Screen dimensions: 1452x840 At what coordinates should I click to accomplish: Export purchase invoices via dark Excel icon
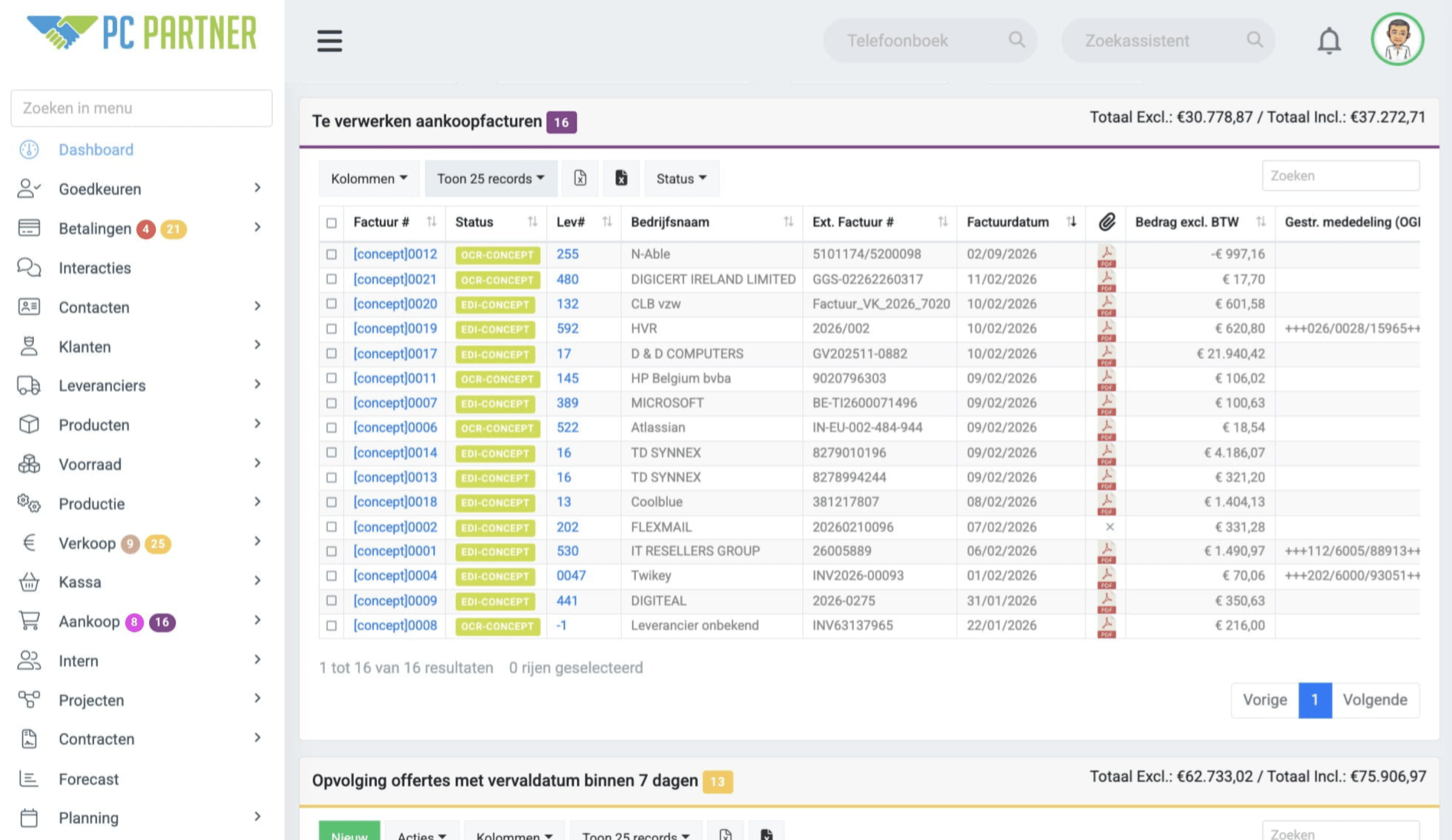point(621,178)
